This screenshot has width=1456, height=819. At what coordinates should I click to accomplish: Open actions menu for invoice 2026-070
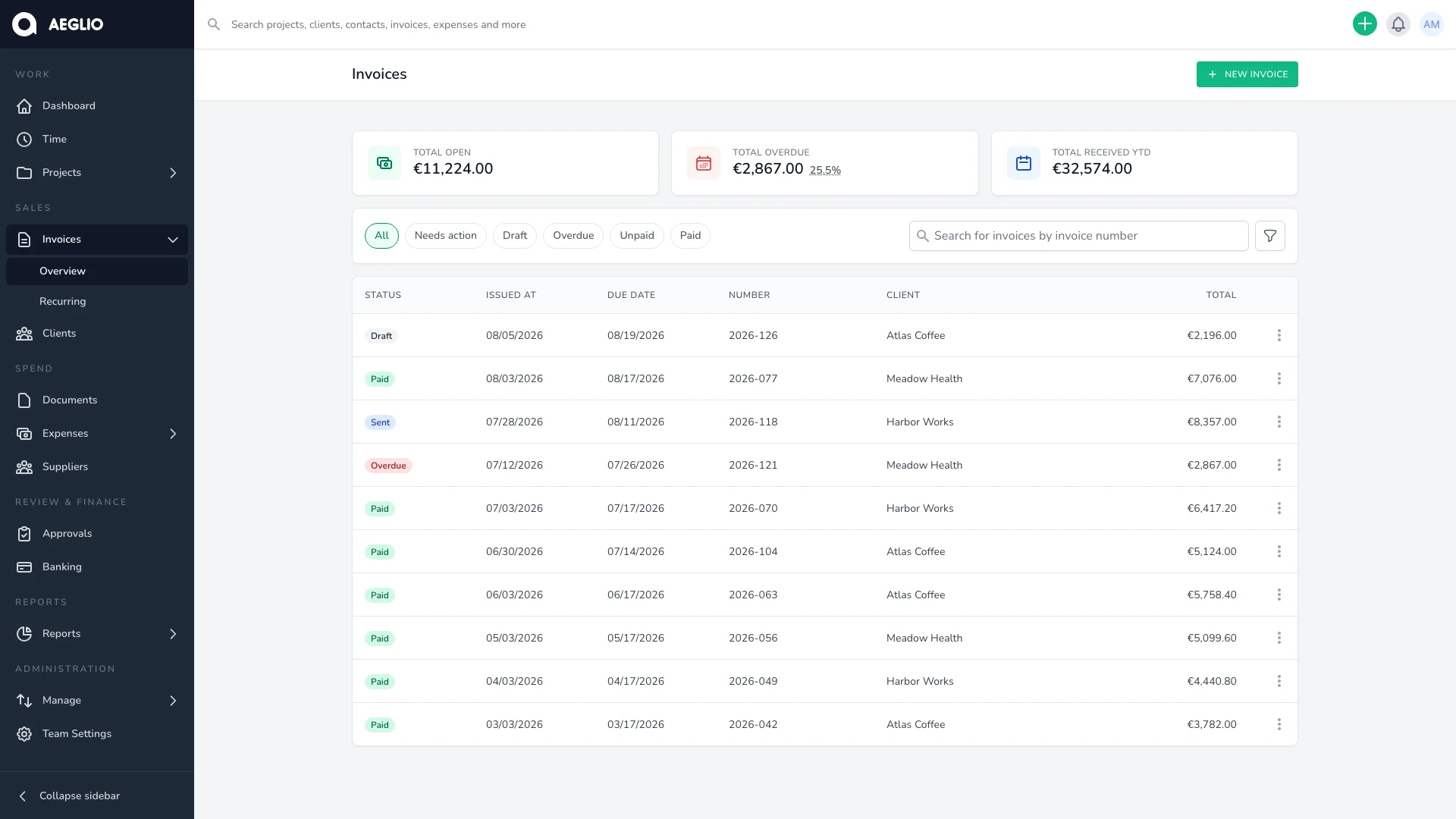[x=1279, y=508]
